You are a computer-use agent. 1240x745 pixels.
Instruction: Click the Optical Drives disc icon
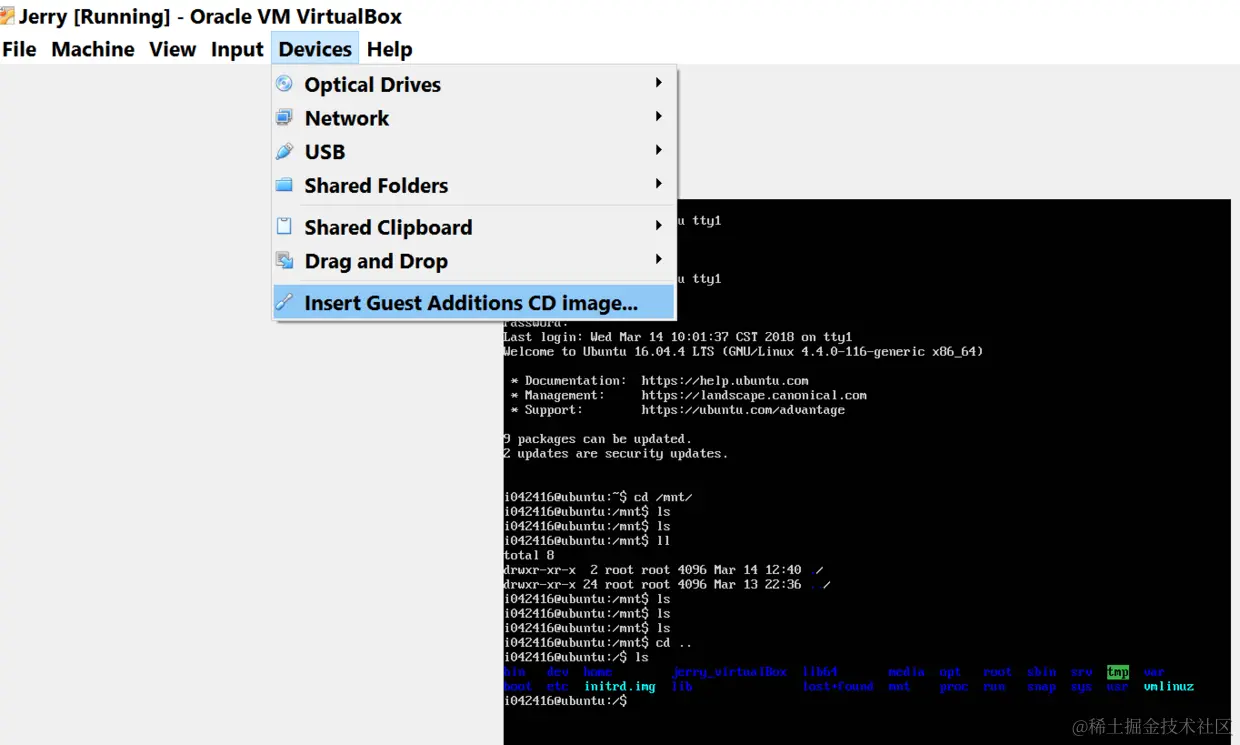click(x=285, y=84)
